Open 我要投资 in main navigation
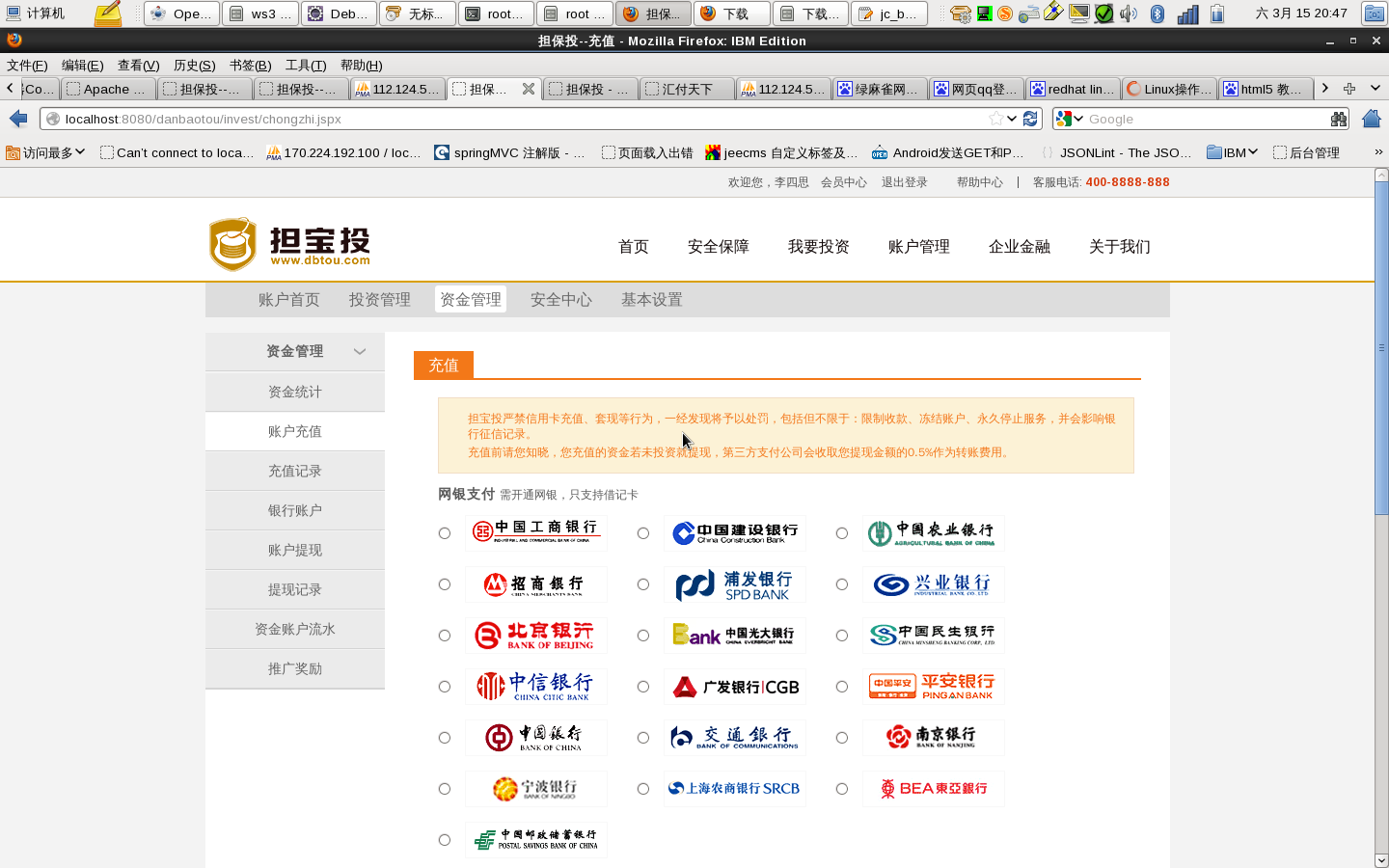 (x=819, y=247)
